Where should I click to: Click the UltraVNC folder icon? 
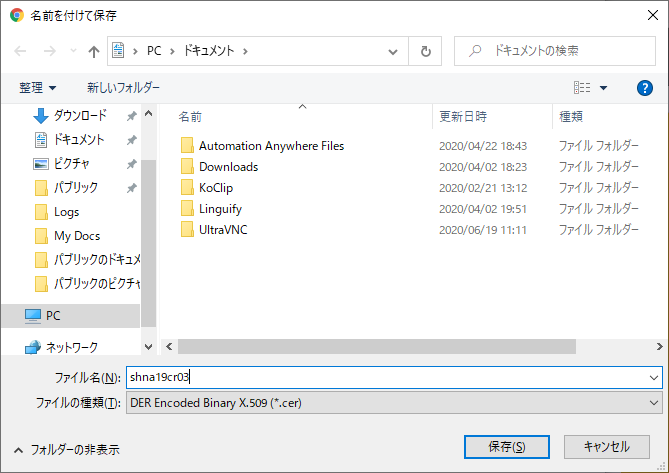[187, 229]
